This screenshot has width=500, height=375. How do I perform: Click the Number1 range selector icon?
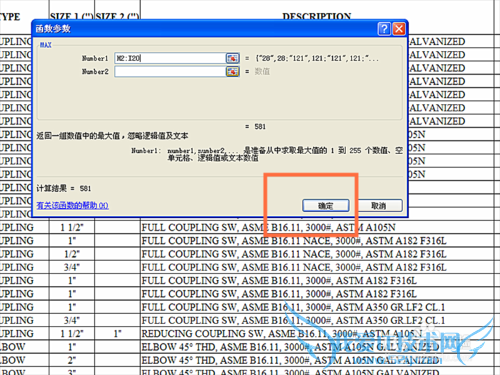click(x=233, y=58)
